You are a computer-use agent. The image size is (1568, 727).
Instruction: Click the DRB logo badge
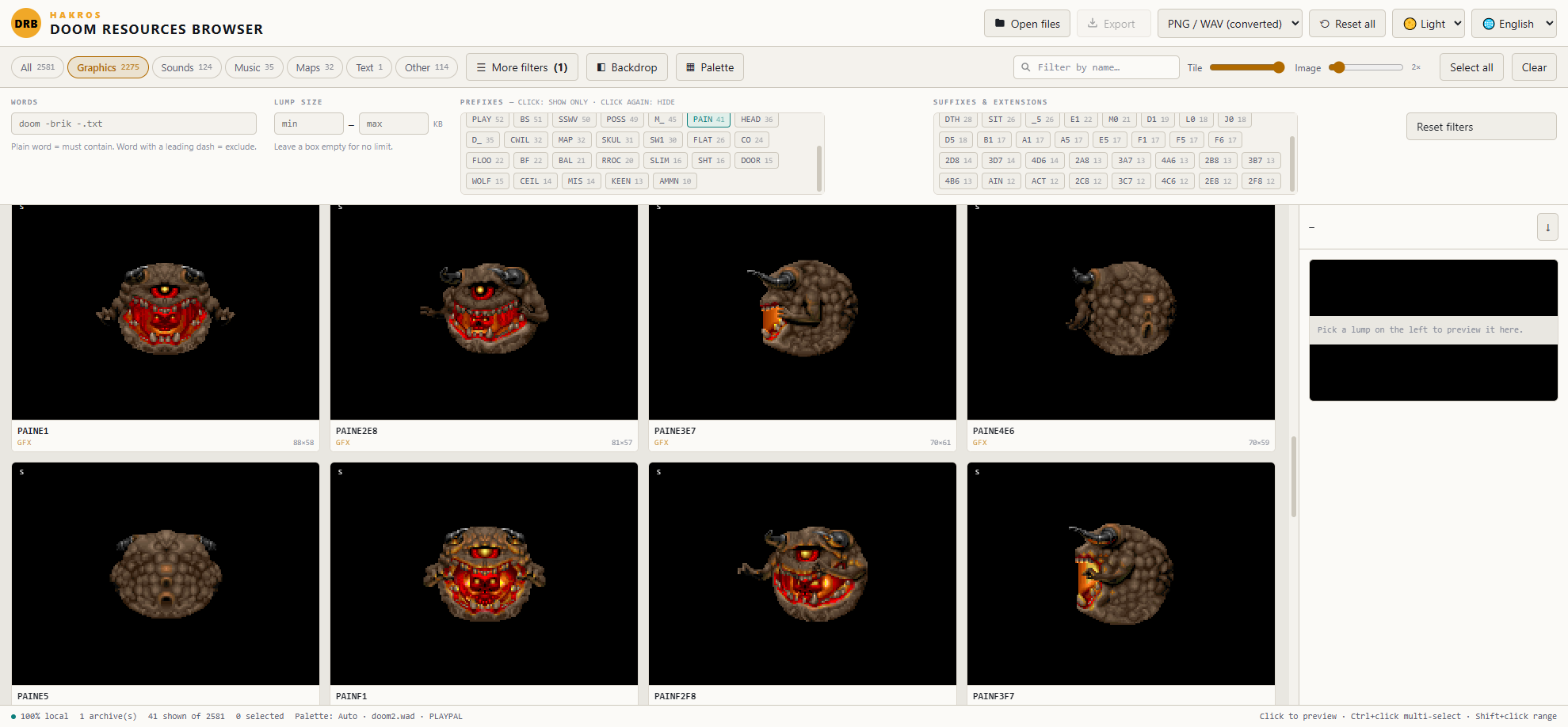(x=26, y=23)
